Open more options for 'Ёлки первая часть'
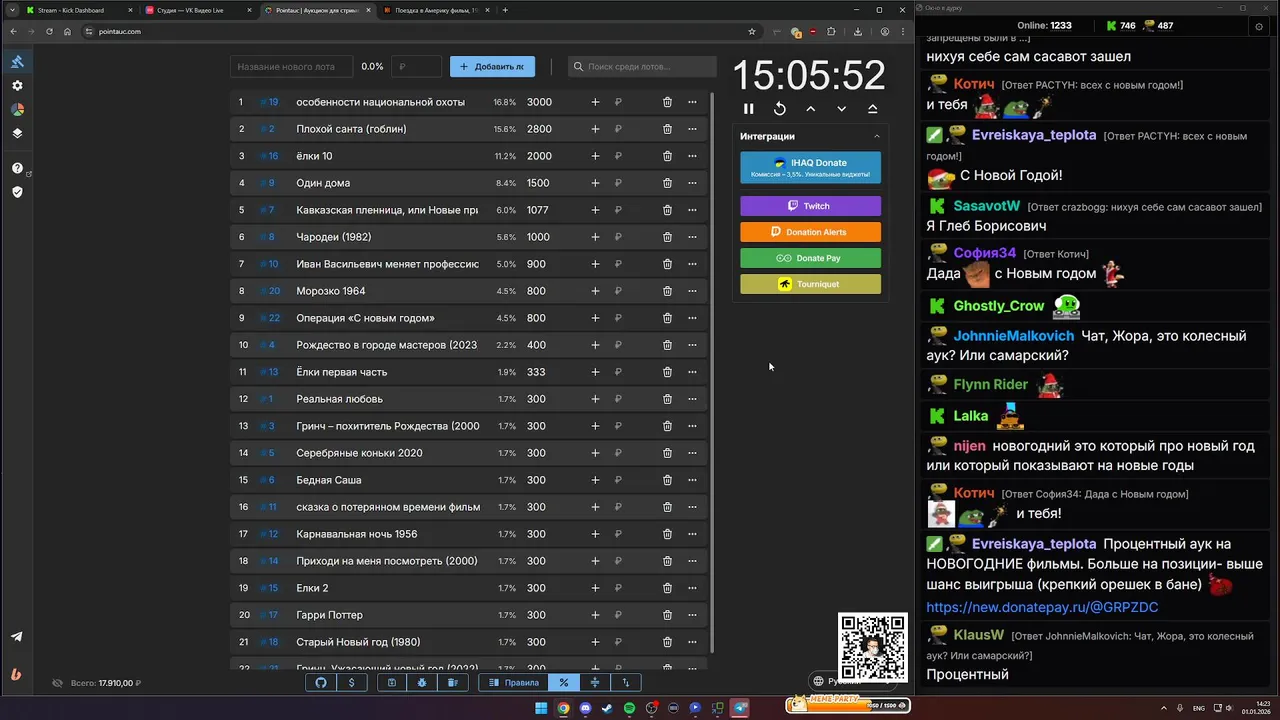 pyautogui.click(x=692, y=372)
